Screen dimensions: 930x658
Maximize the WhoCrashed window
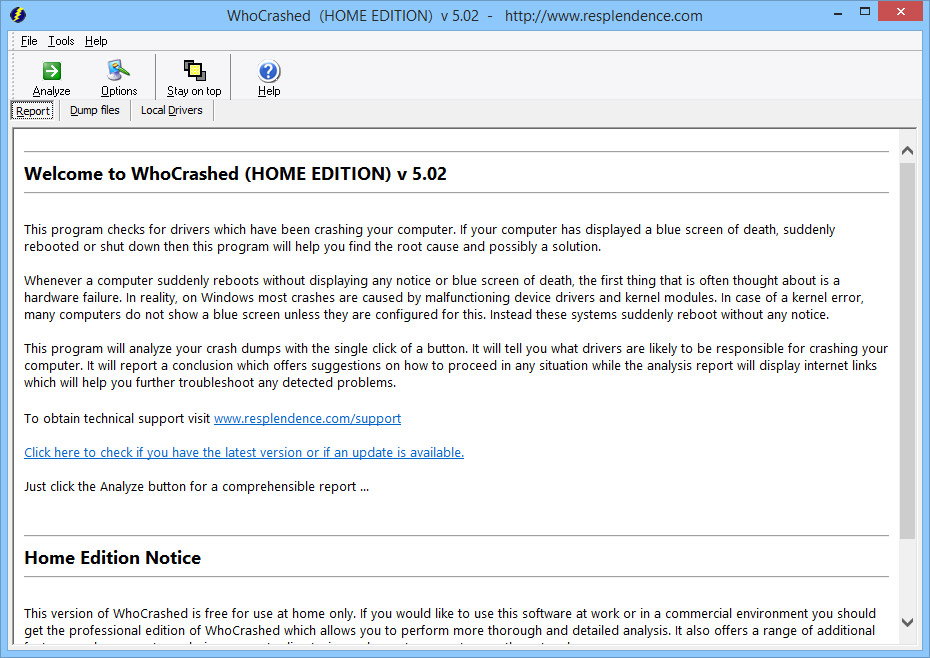tap(865, 12)
